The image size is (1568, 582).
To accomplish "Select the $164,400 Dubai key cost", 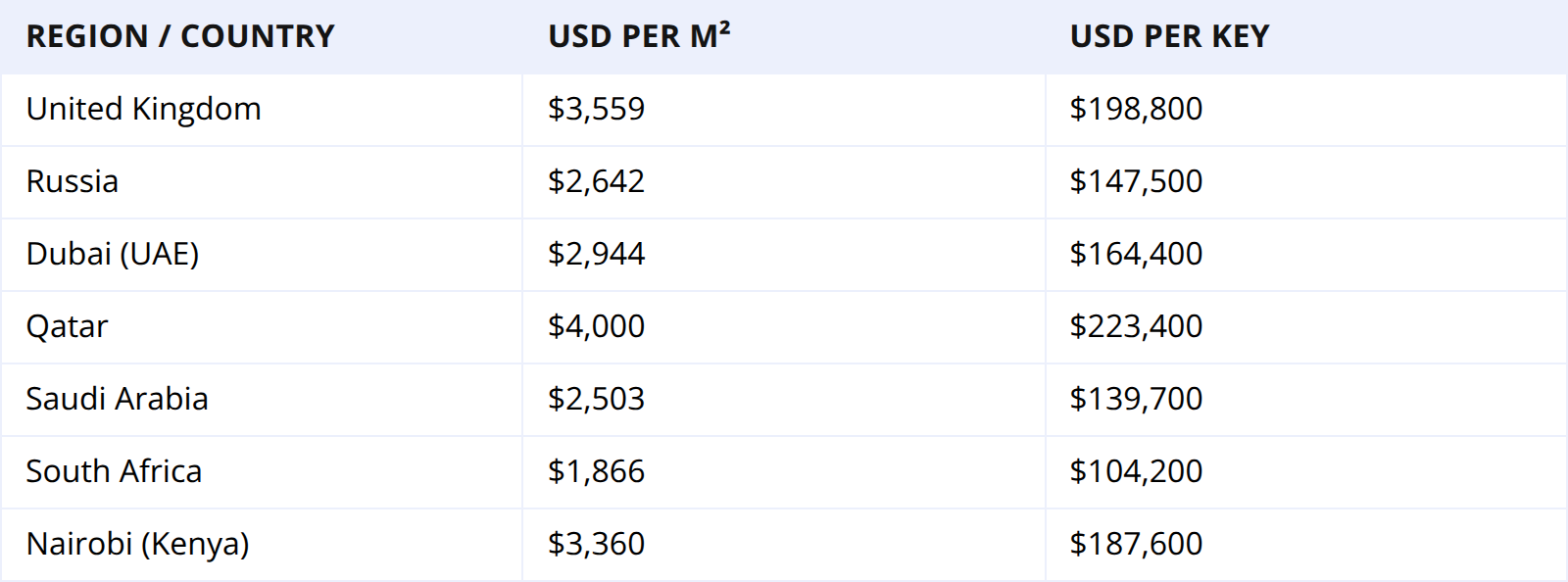I will tap(1136, 254).
